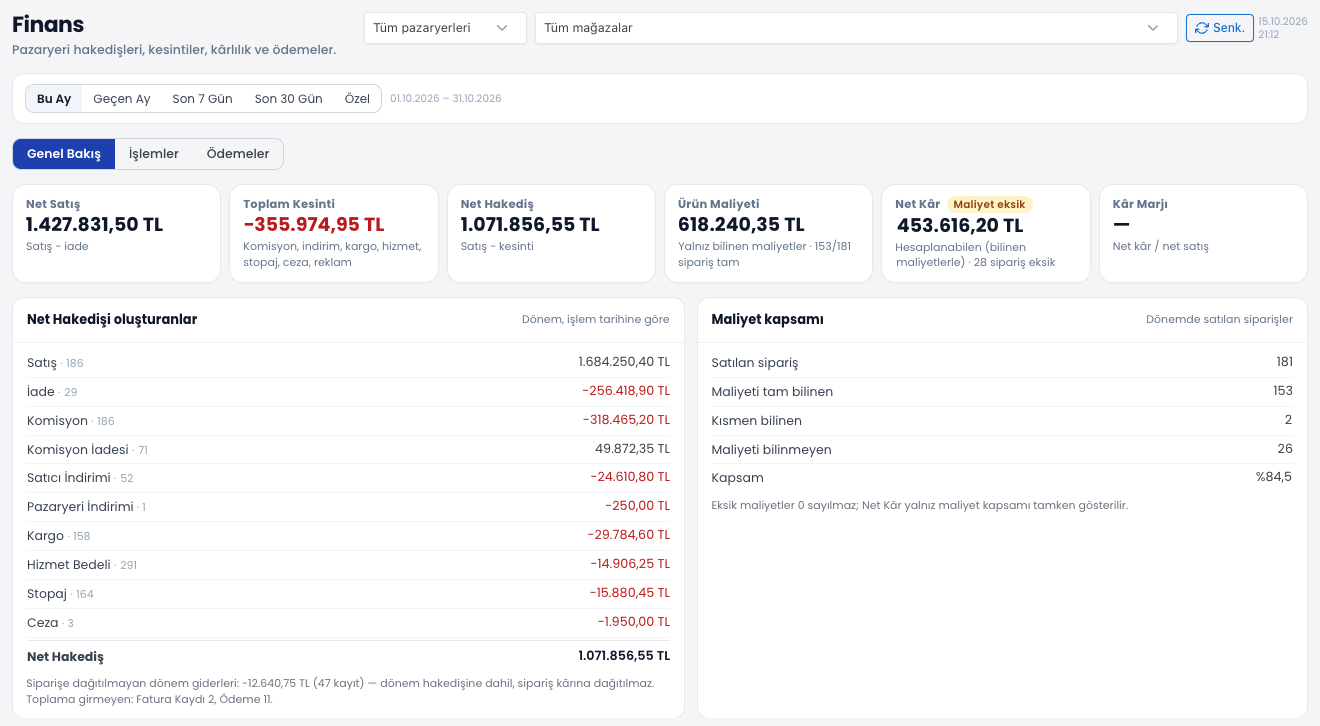Click the Komisyon İadesi row label

pos(78,450)
